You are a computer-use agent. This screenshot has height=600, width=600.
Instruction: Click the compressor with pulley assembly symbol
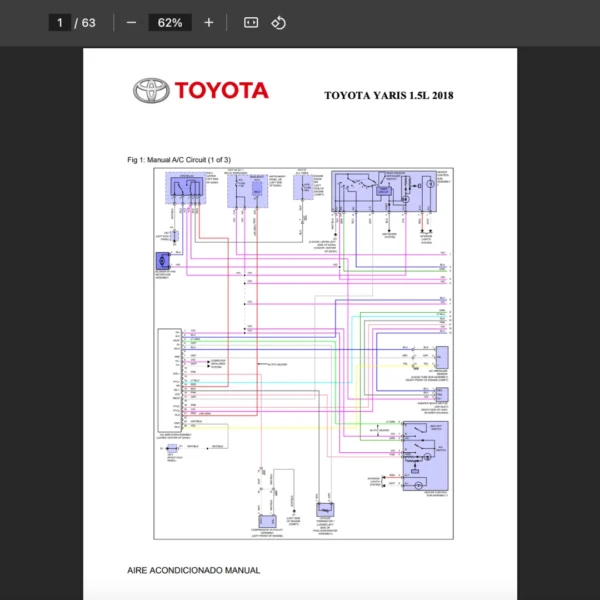pyautogui.click(x=266, y=521)
